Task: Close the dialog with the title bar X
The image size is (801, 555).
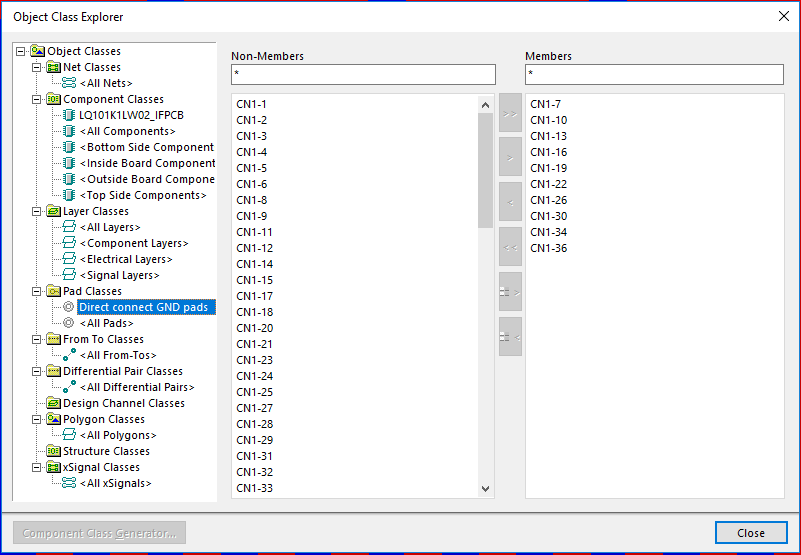Action: point(784,16)
